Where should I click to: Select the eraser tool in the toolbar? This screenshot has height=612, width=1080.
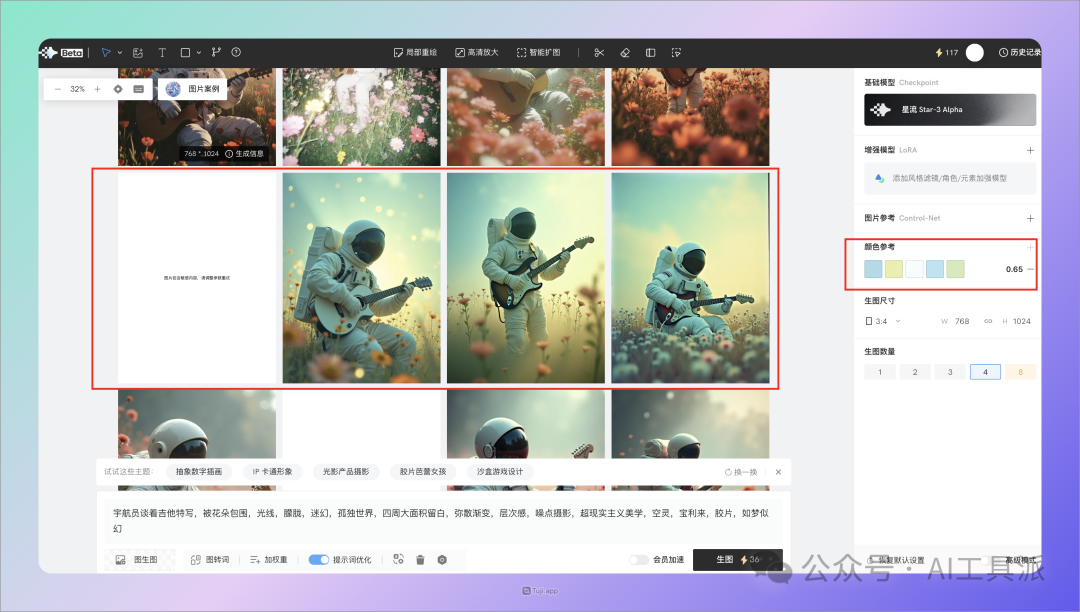pyautogui.click(x=625, y=53)
